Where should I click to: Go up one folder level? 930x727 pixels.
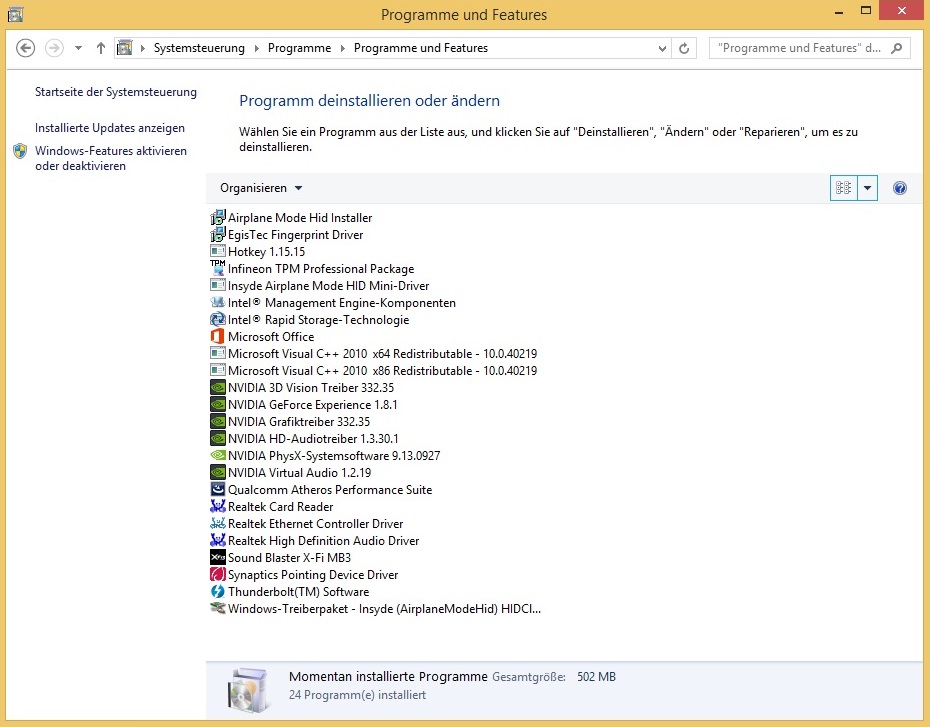(x=101, y=48)
